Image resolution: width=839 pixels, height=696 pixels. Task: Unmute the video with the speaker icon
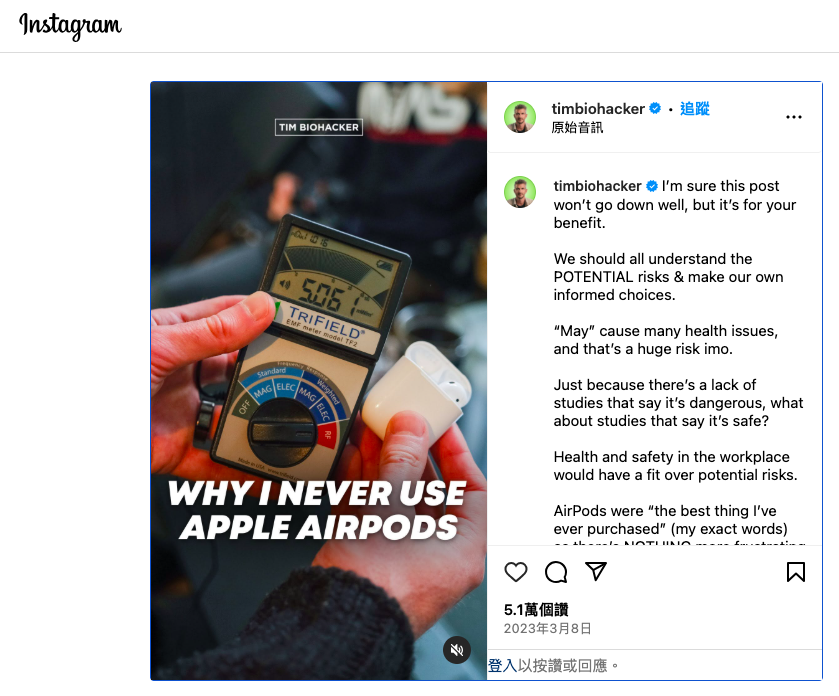tap(456, 650)
